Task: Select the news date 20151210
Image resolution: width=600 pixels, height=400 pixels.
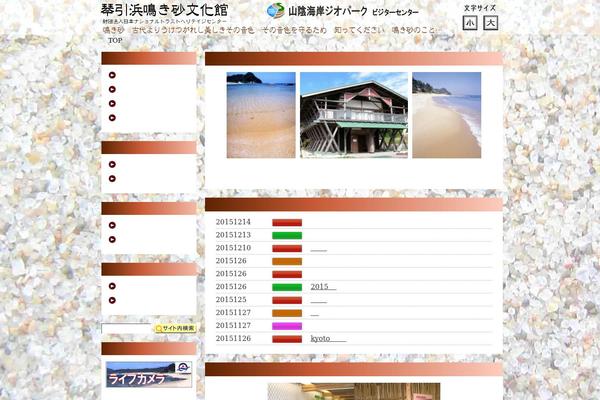Action: click(x=233, y=248)
